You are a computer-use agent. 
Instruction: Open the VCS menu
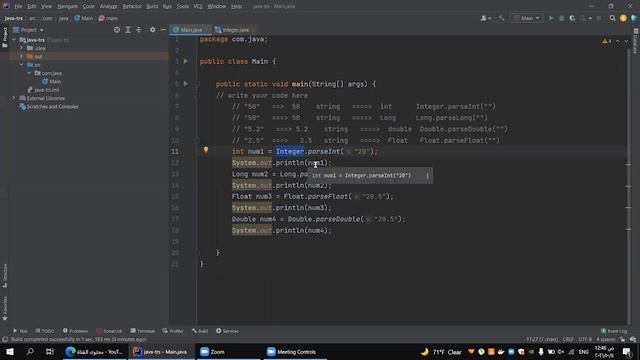[x=198, y=6]
